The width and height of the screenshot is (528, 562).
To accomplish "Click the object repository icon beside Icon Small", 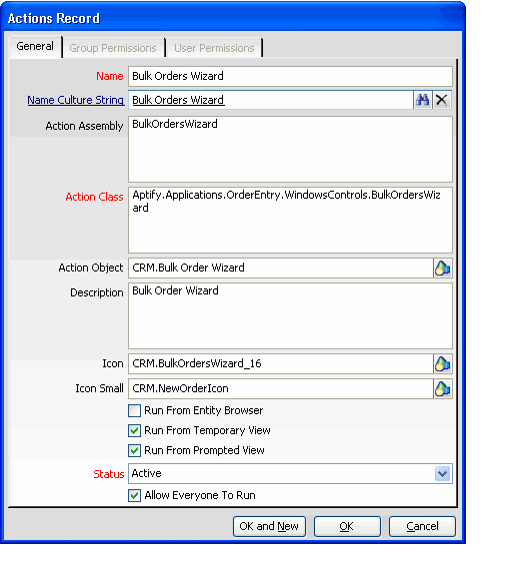I will click(x=442, y=389).
